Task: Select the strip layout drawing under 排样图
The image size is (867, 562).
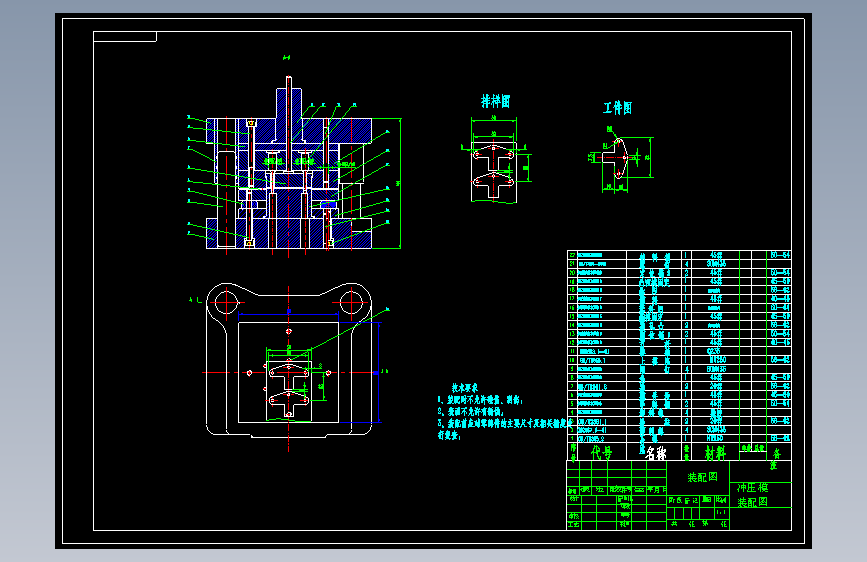Action: (494, 172)
